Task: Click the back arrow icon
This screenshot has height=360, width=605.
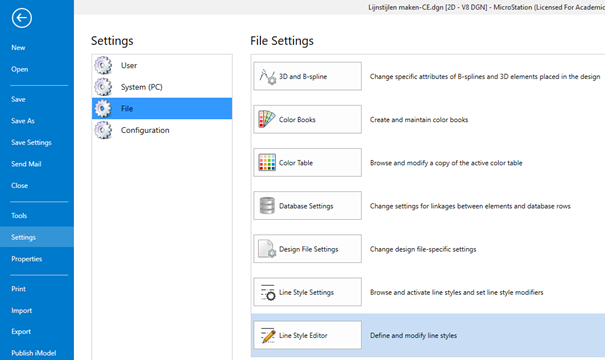Action: [22, 18]
